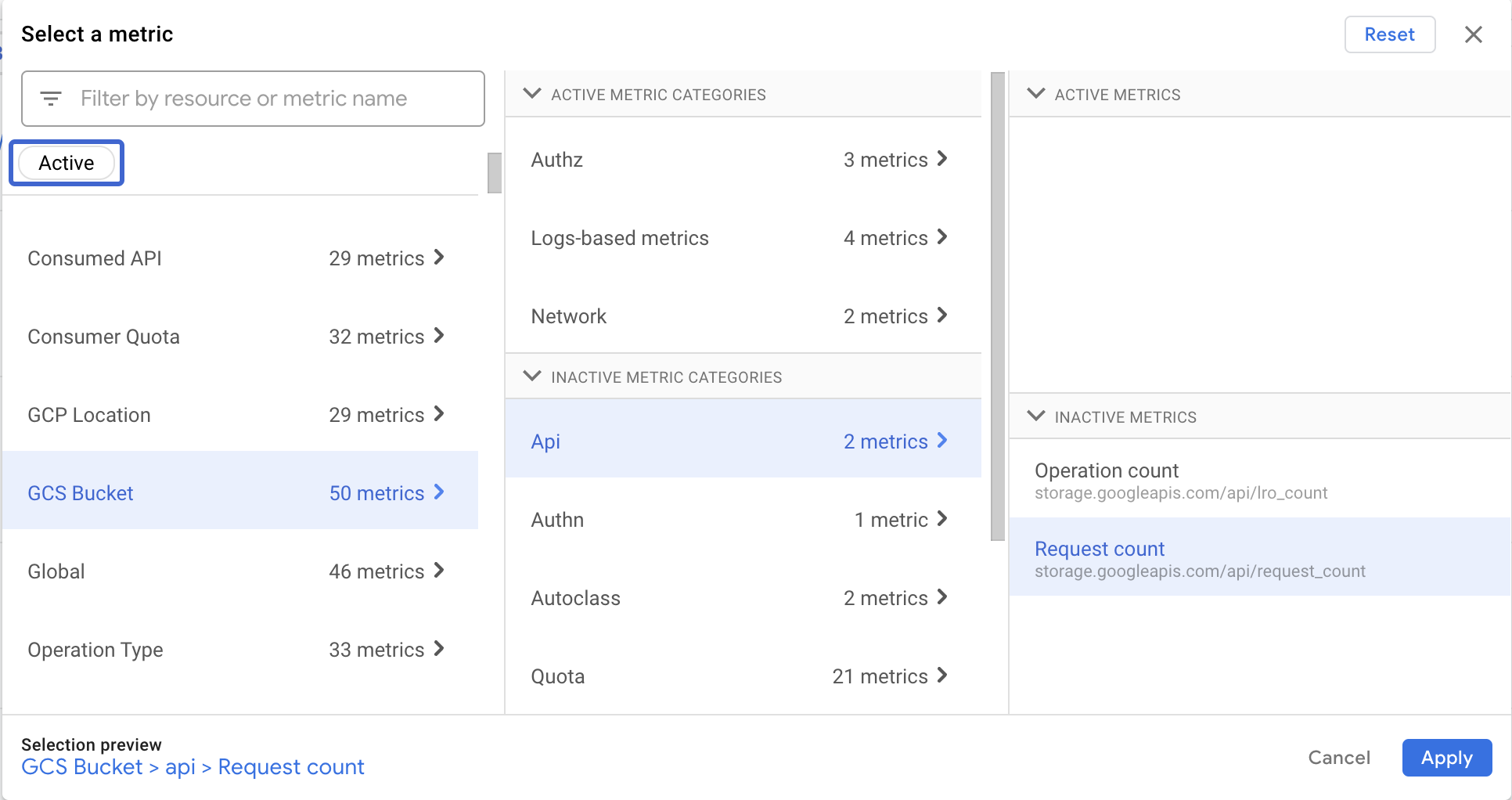The image size is (1512, 800).
Task: Click the metric categories scrollbar
Action: (x=998, y=307)
